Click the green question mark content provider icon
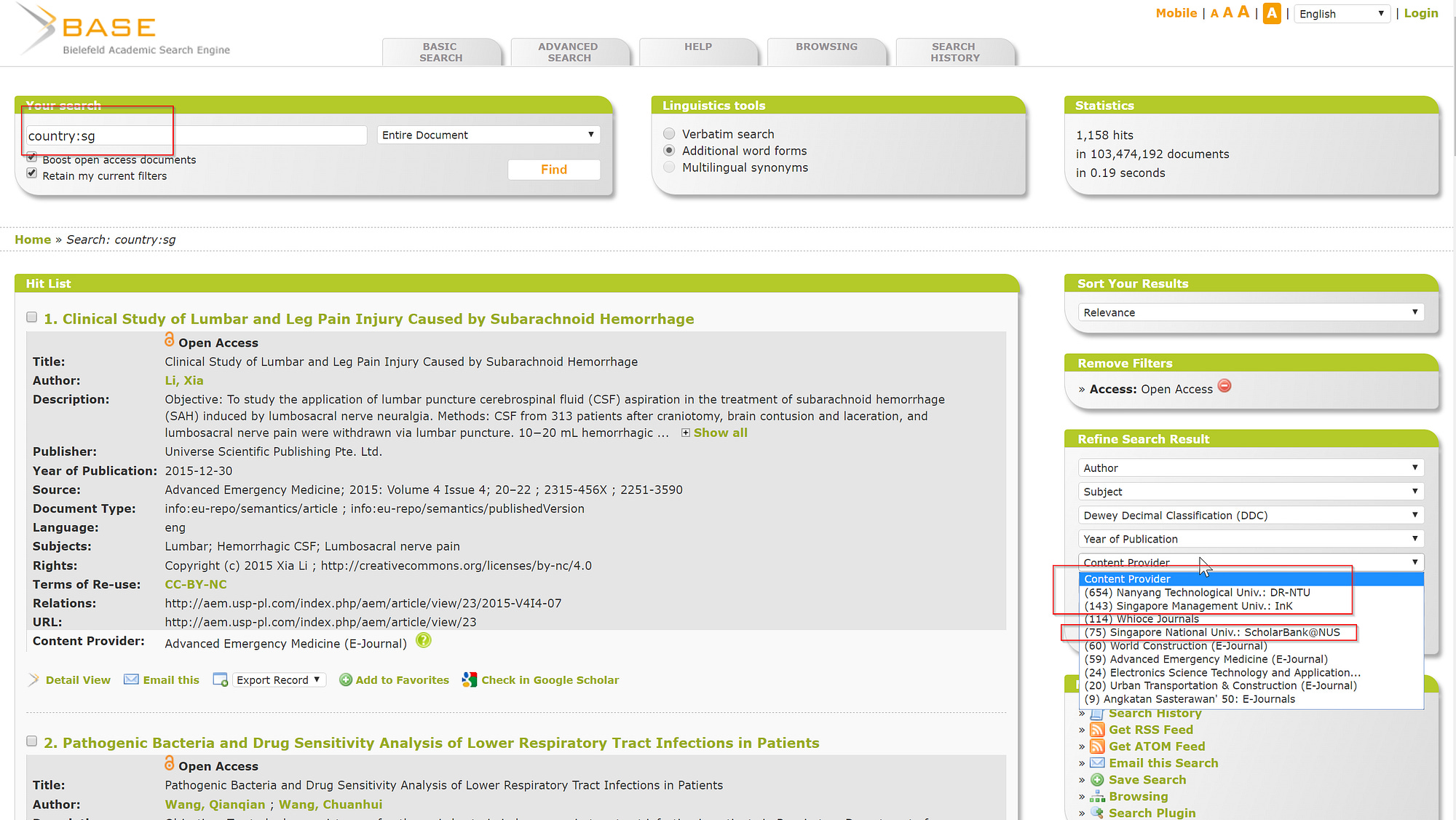 (423, 641)
